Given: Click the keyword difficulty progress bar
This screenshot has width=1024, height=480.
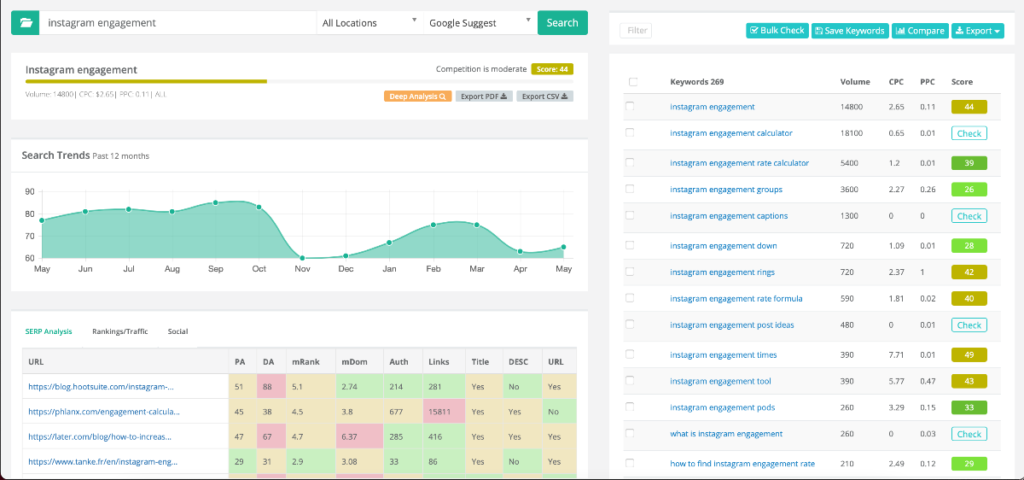Looking at the screenshot, I should (146, 82).
